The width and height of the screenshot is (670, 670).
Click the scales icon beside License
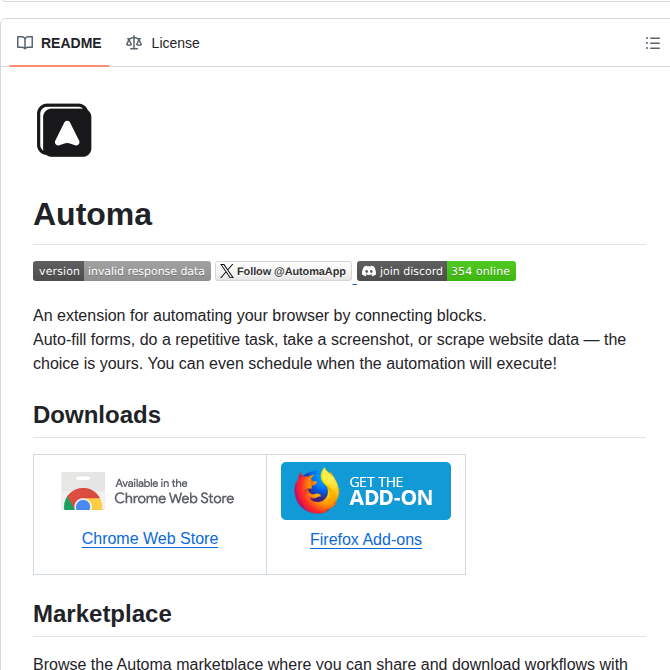[x=134, y=43]
